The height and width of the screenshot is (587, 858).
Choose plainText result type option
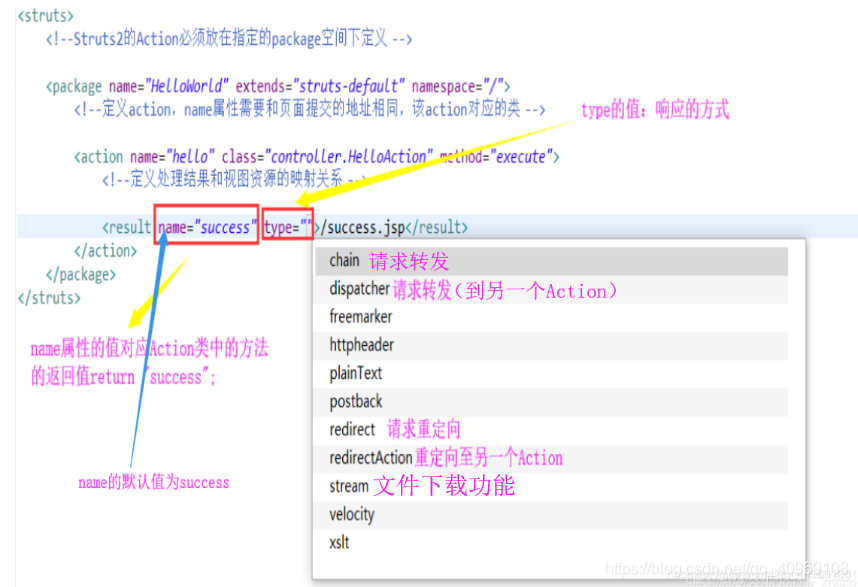(552, 374)
